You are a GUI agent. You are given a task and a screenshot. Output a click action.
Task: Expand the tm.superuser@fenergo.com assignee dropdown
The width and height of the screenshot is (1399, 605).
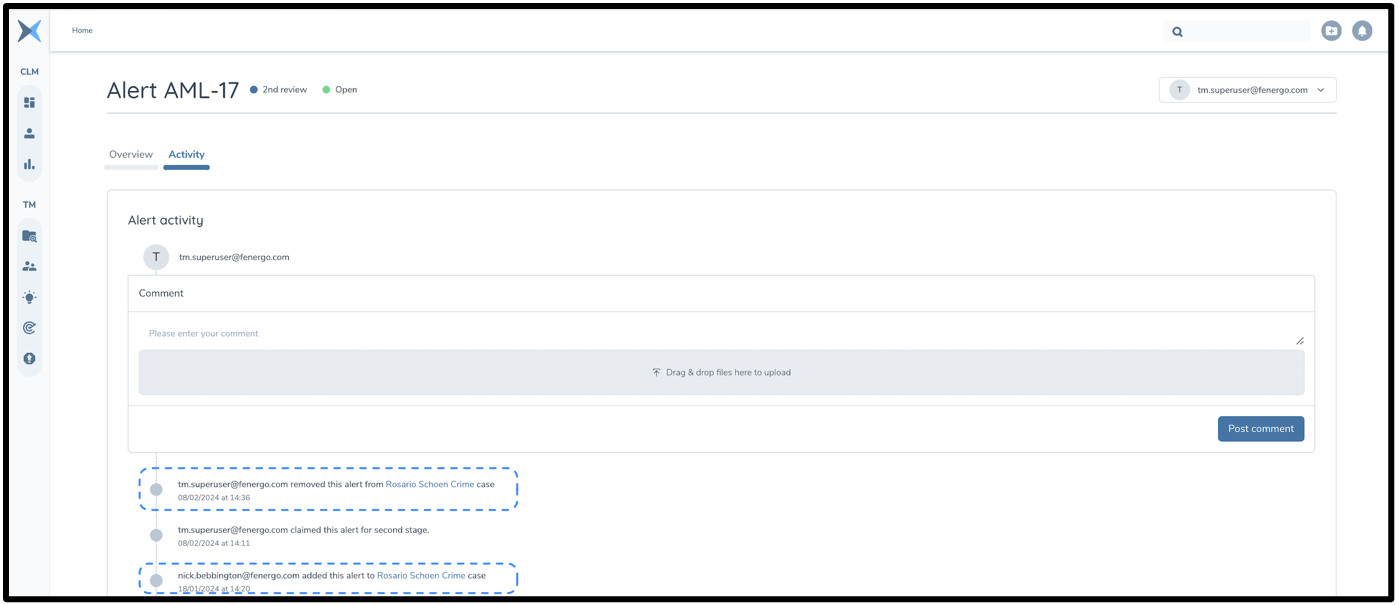click(x=1320, y=90)
